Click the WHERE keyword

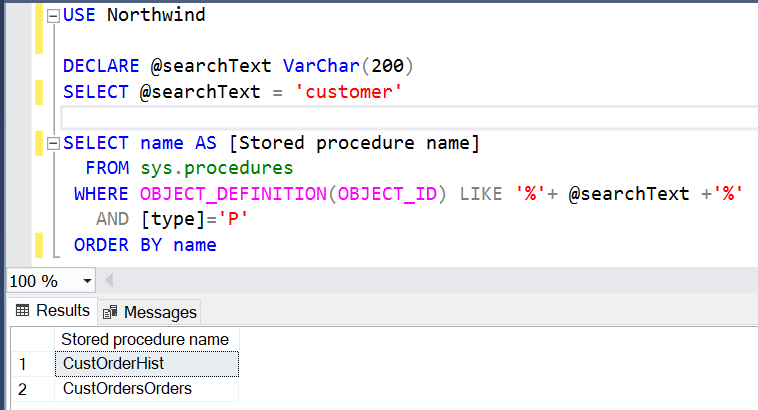[x=101, y=194]
